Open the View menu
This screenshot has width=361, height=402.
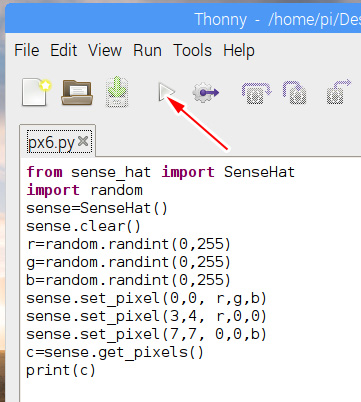(105, 51)
